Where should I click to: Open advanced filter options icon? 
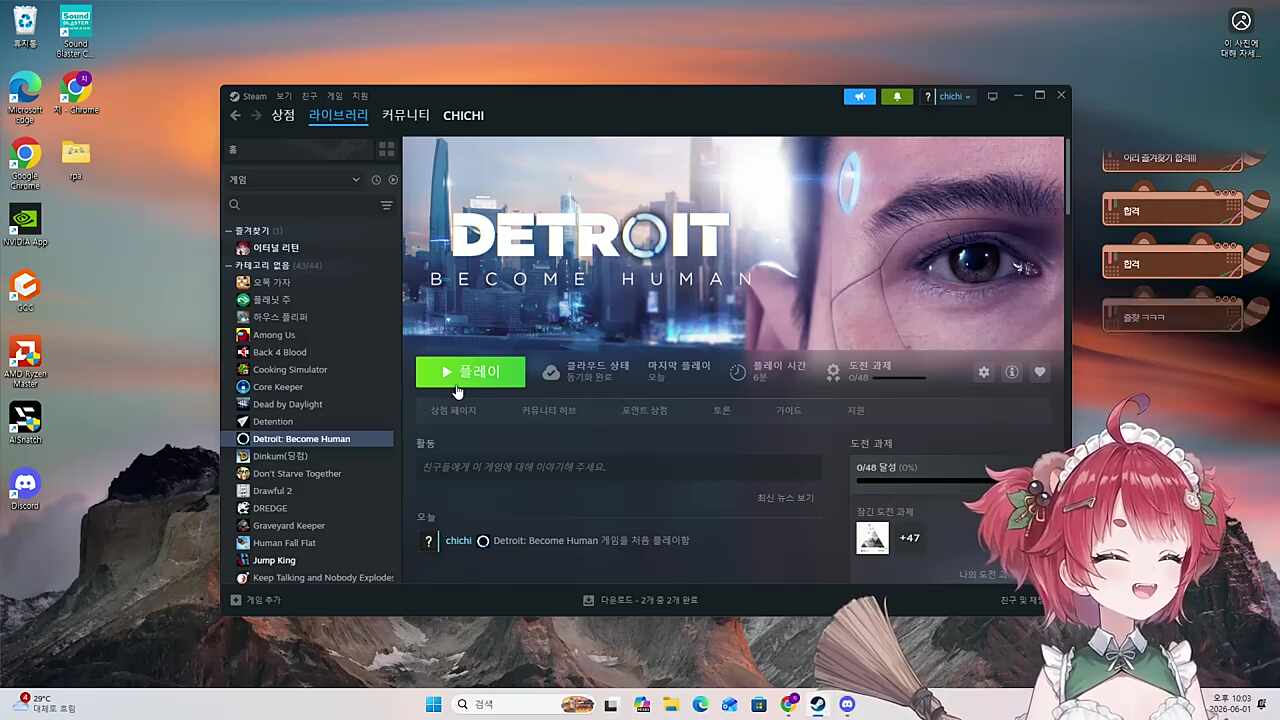point(386,205)
